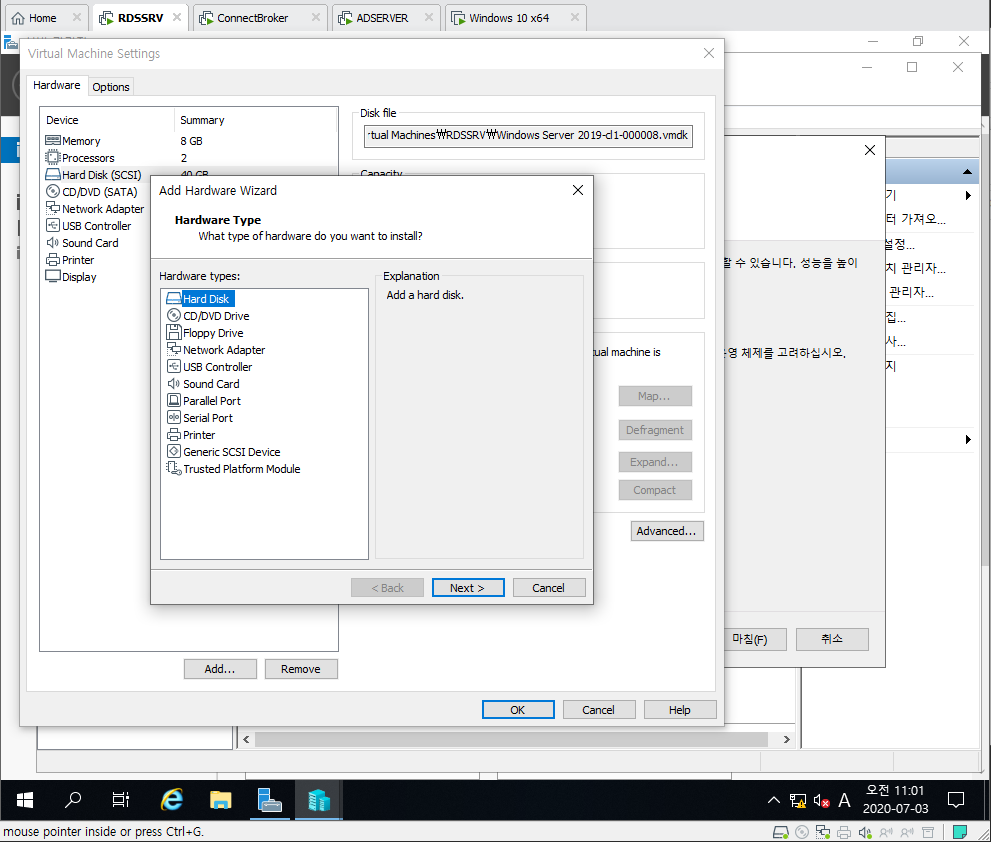
Task: Open taskbar search magnifier
Action: click(x=73, y=800)
